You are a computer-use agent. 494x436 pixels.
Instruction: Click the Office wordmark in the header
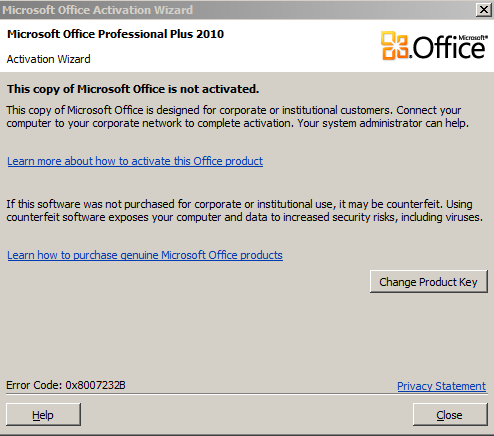[449, 47]
